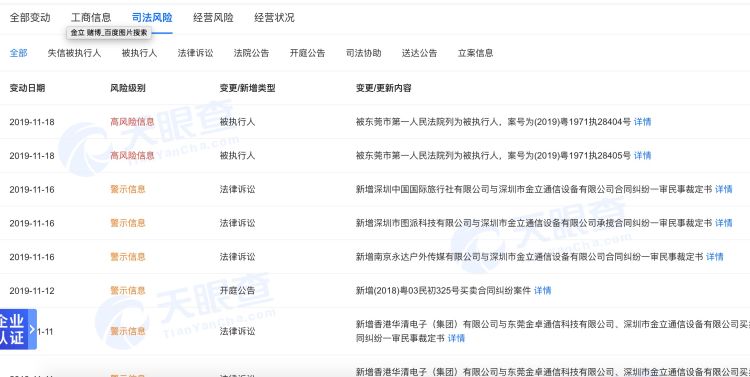Filter by 立案信息

(475, 53)
